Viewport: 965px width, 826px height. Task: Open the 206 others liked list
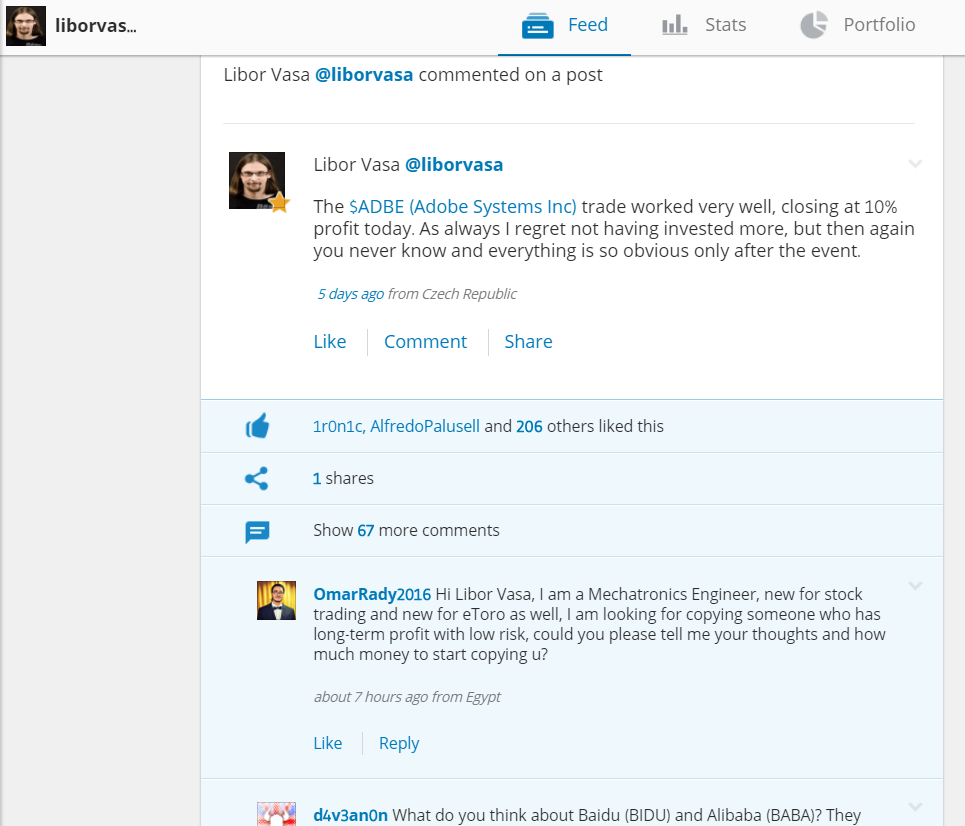click(x=529, y=426)
